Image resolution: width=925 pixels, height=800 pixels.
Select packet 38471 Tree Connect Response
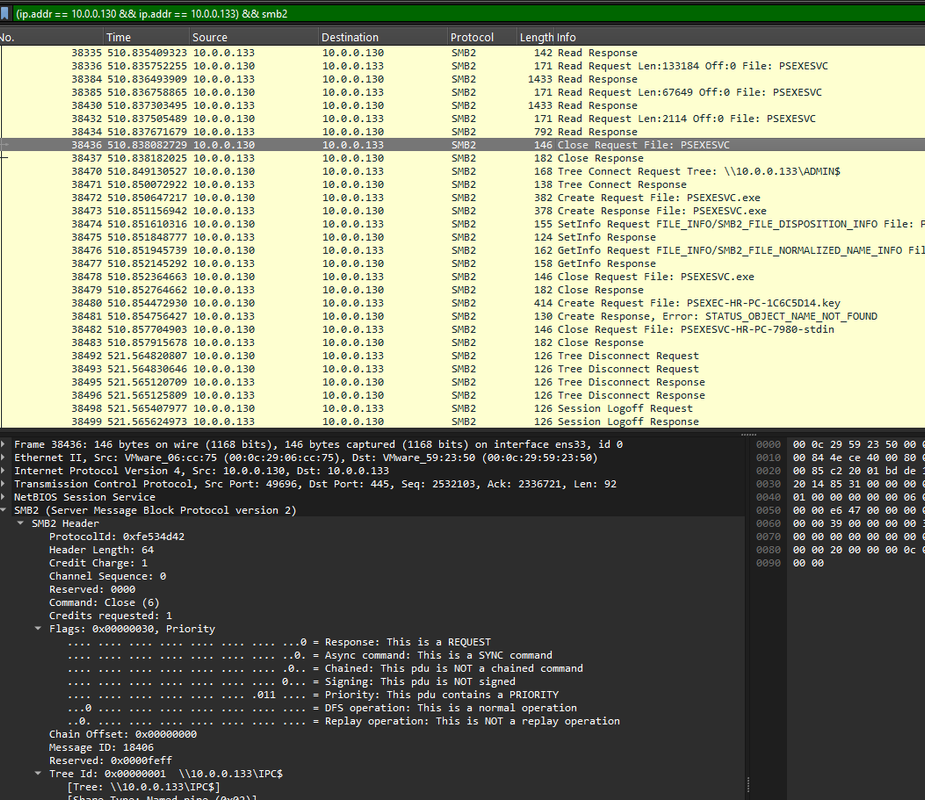[462, 184]
